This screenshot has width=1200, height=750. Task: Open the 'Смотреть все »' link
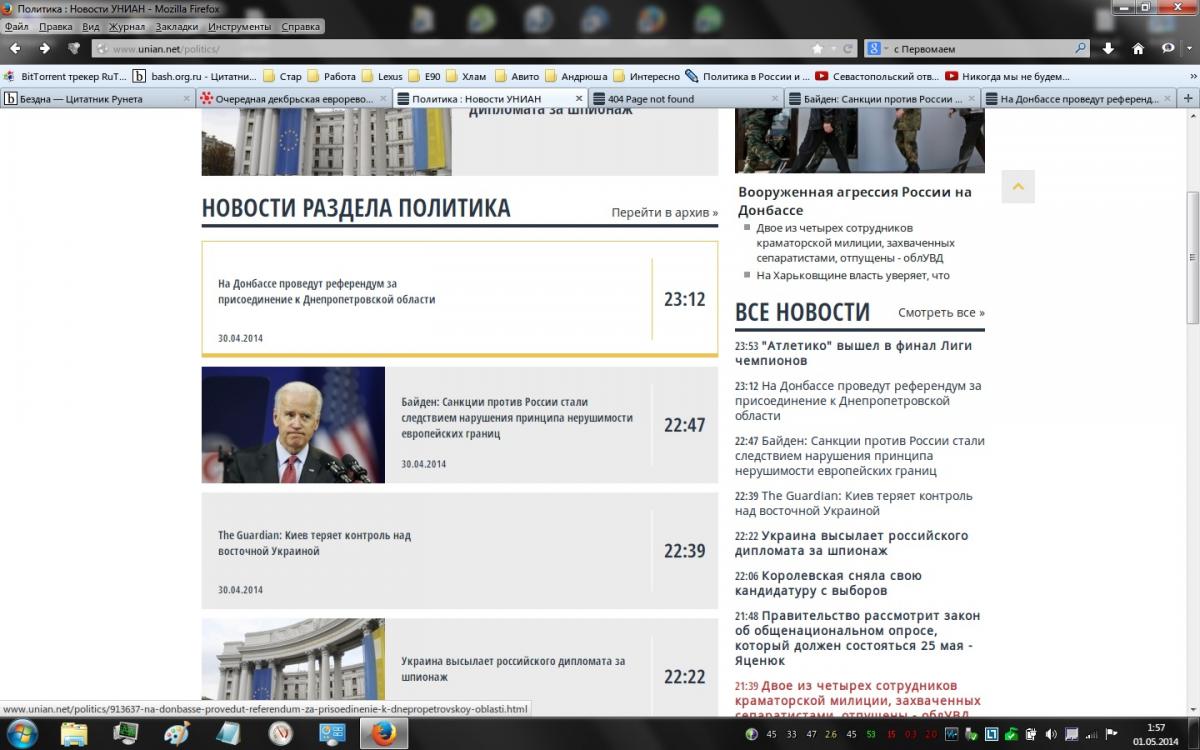tap(940, 313)
